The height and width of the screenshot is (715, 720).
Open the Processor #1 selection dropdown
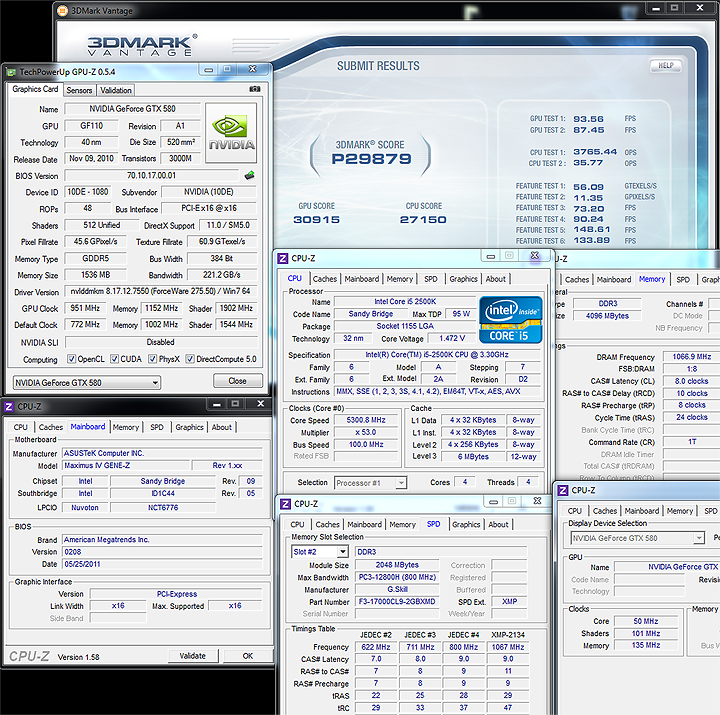click(x=370, y=483)
